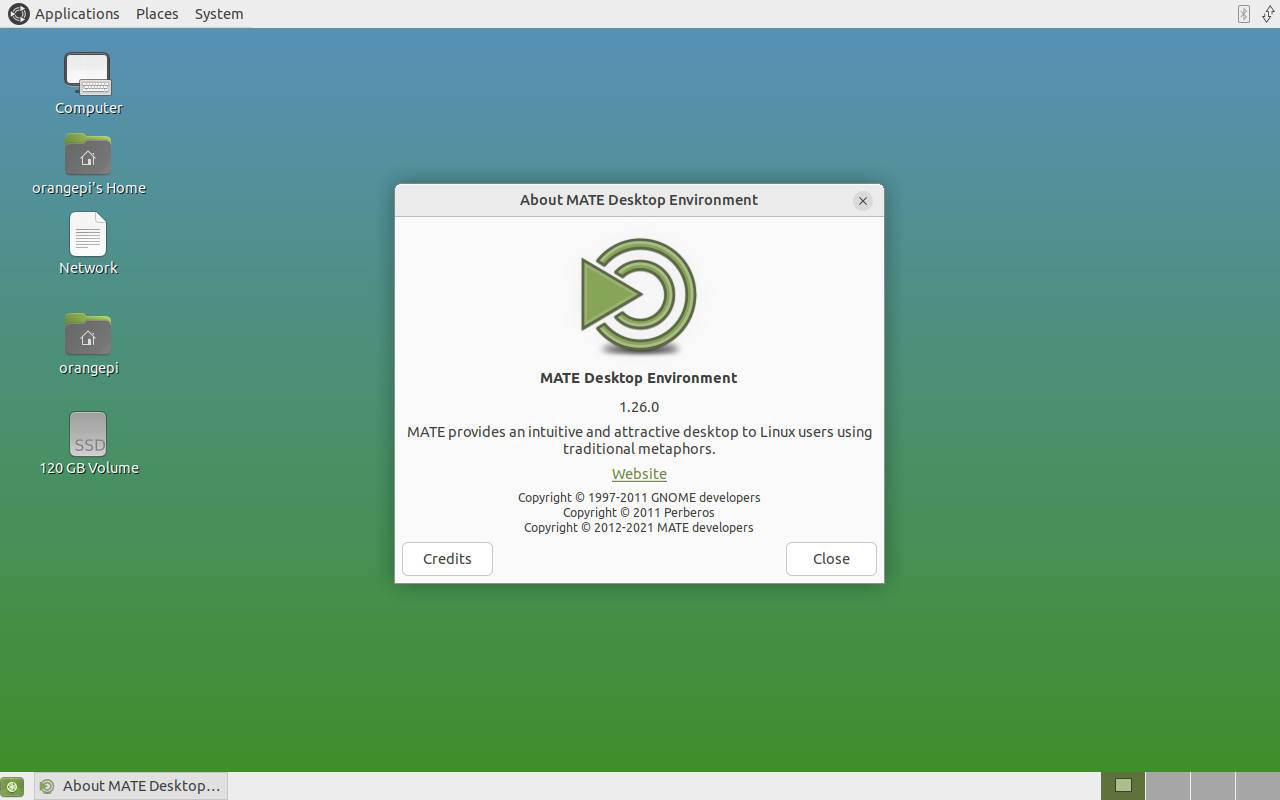Click the Bluetooth tray icon

click(1244, 14)
